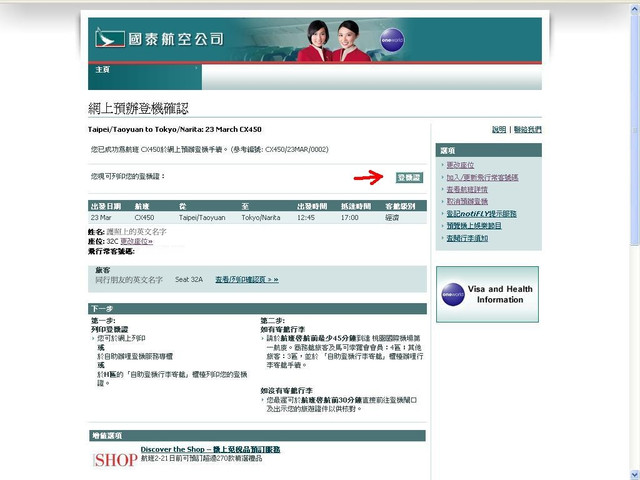Click the 選項 options panel header
Viewport: 640px width, 480px height.
click(x=489, y=150)
